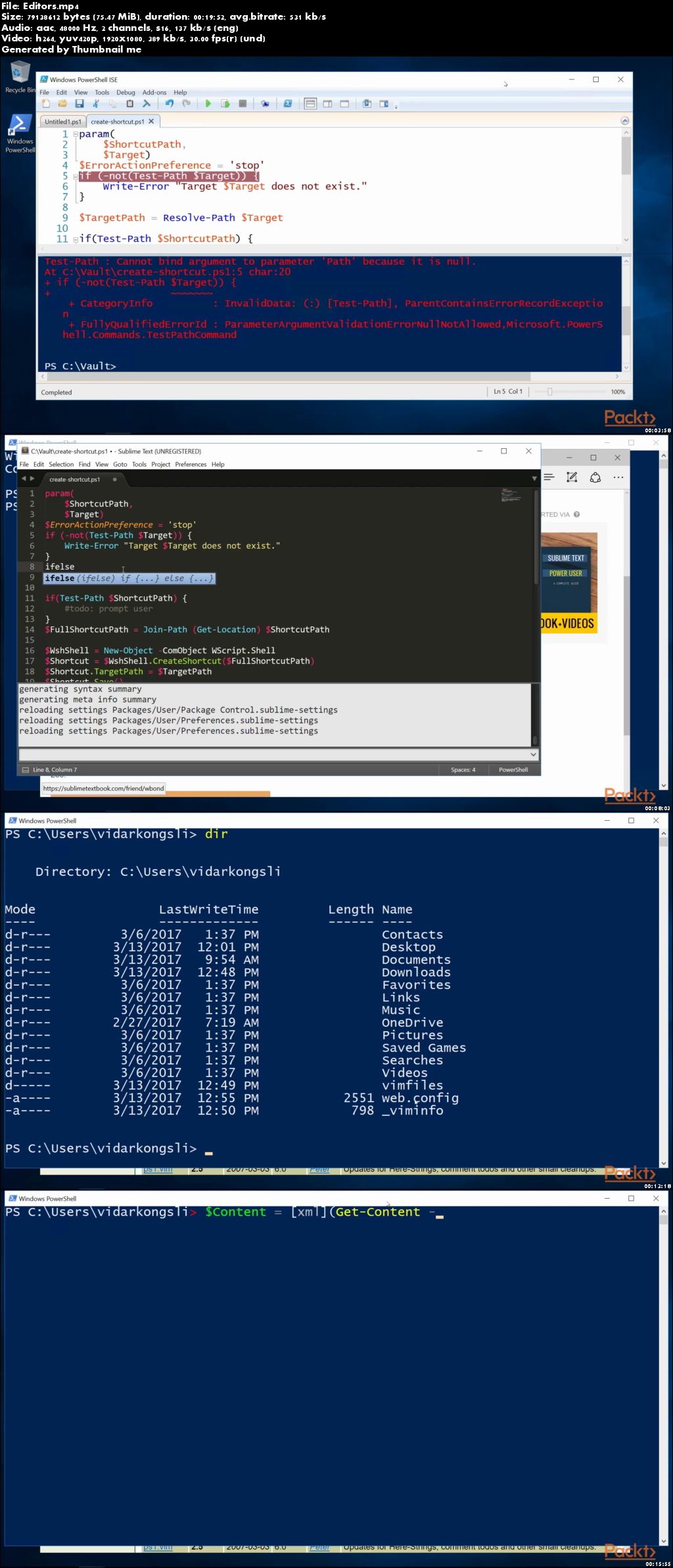
Task: Click the vimfiles entry in dir listing
Action: click(x=413, y=1086)
